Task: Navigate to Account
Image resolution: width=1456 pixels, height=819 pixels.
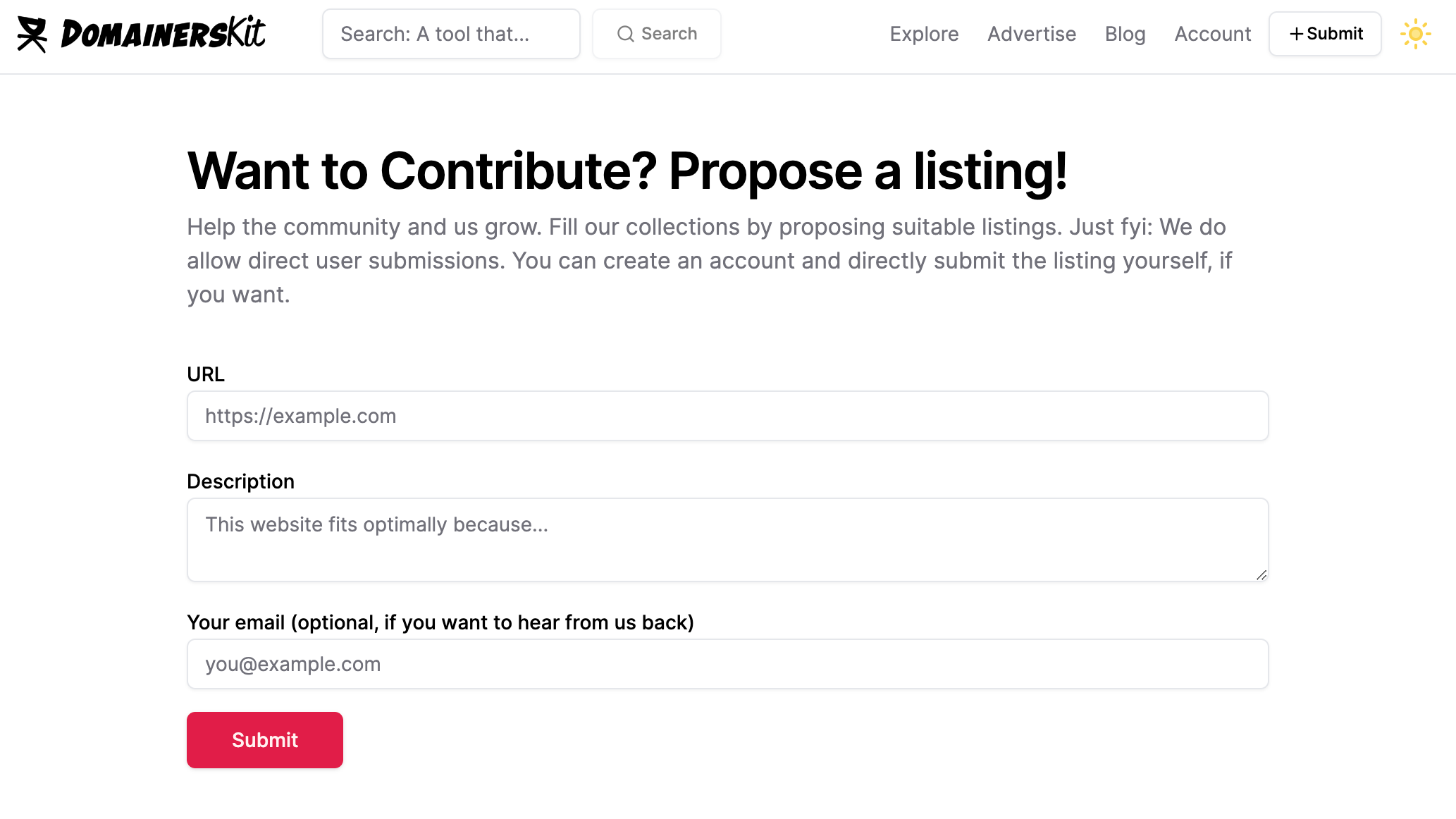Action: tap(1212, 34)
